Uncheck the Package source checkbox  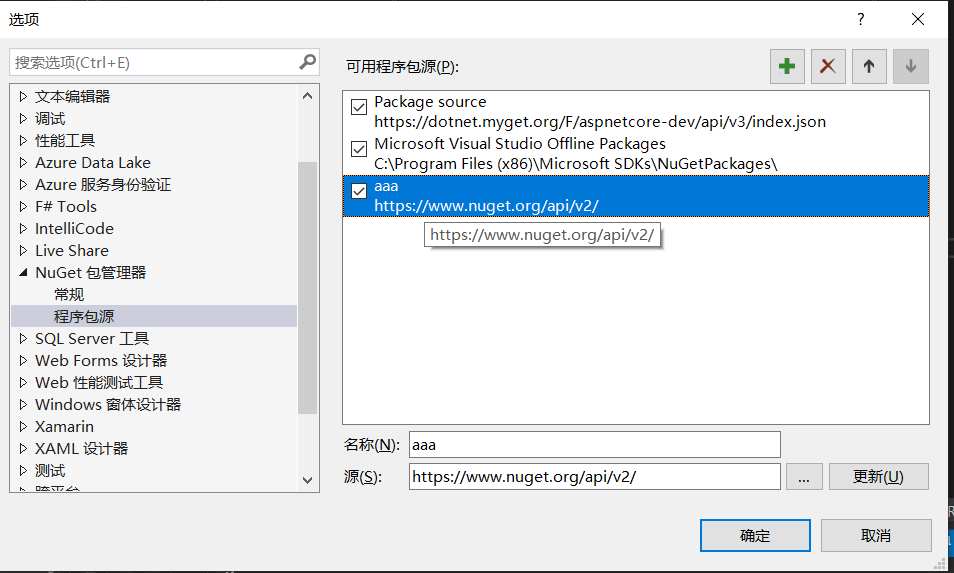tap(359, 107)
